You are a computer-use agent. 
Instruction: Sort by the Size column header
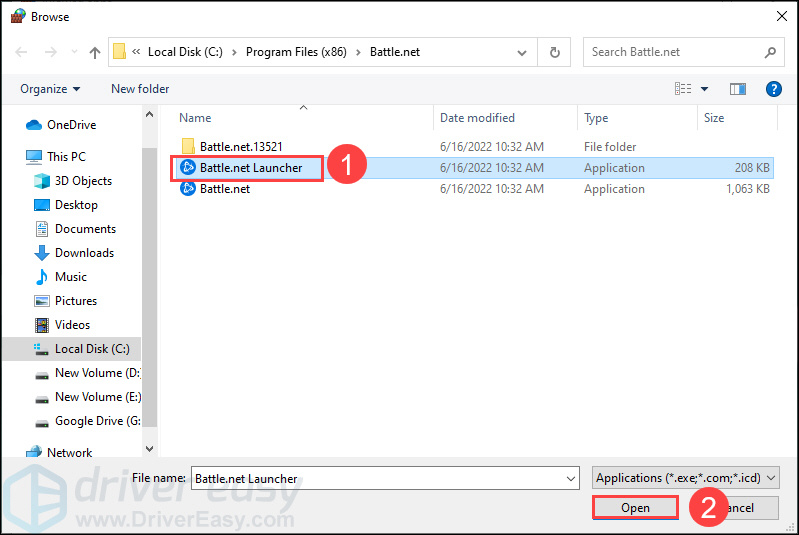[x=714, y=118]
